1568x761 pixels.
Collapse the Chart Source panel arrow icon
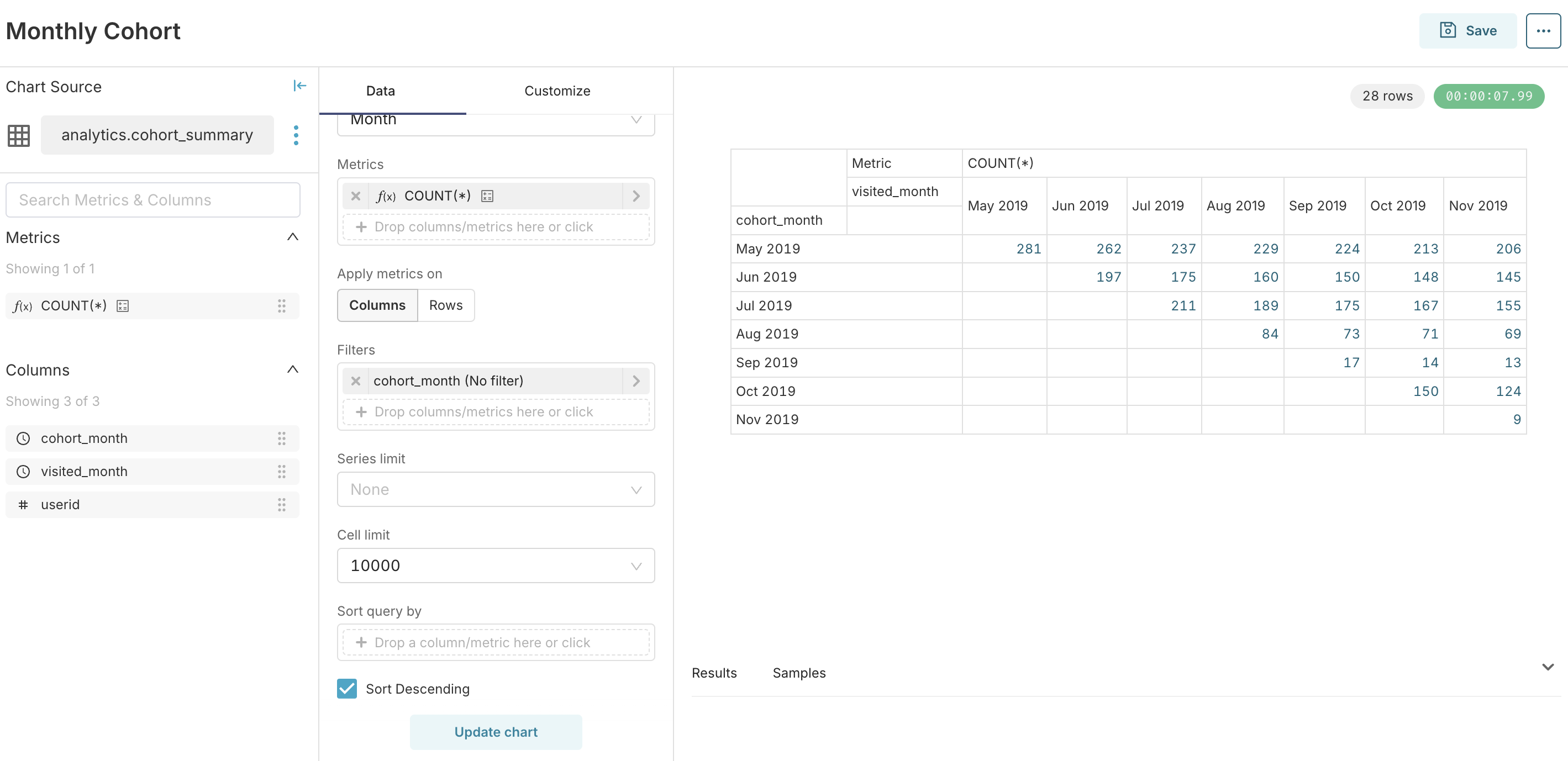299,86
